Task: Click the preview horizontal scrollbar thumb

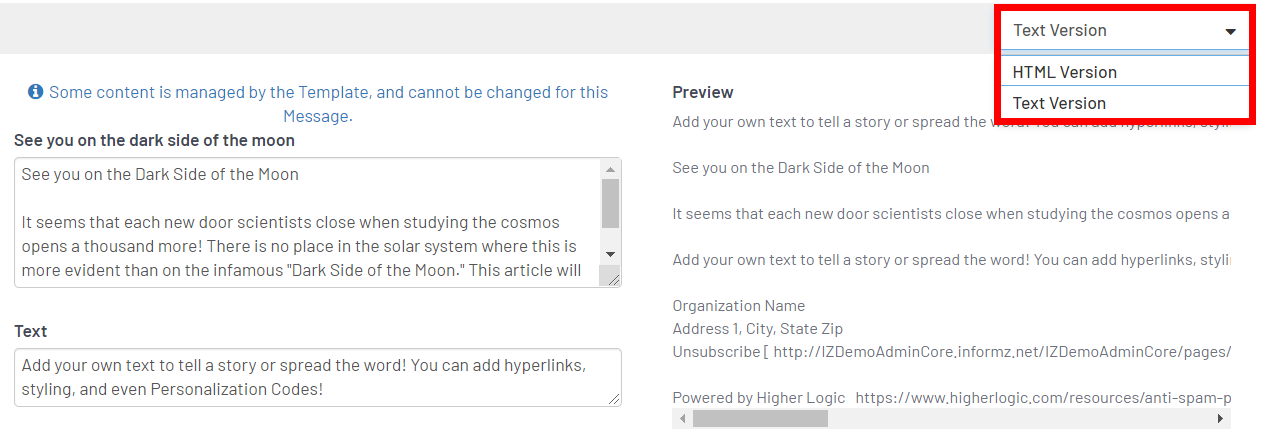Action: [x=760, y=419]
